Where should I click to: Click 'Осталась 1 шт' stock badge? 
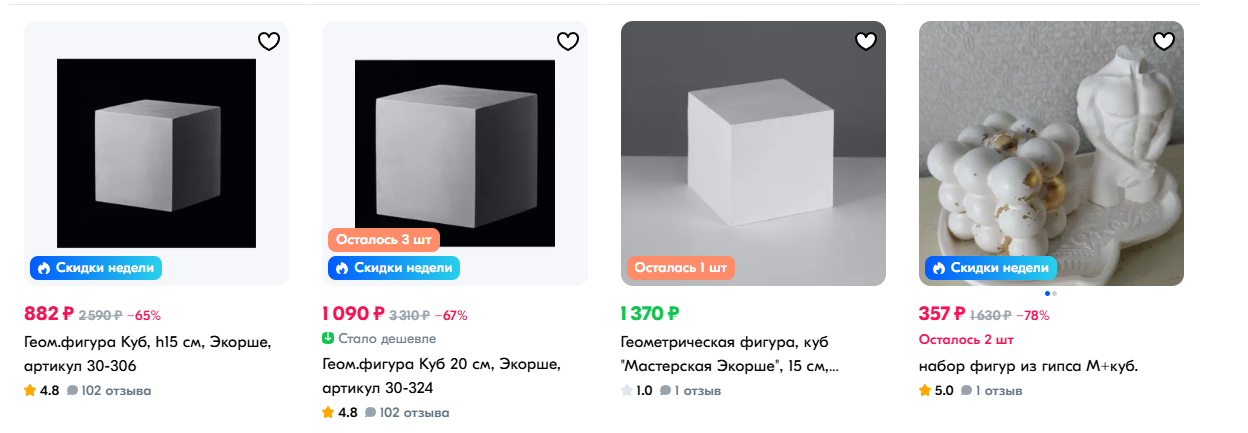click(681, 268)
